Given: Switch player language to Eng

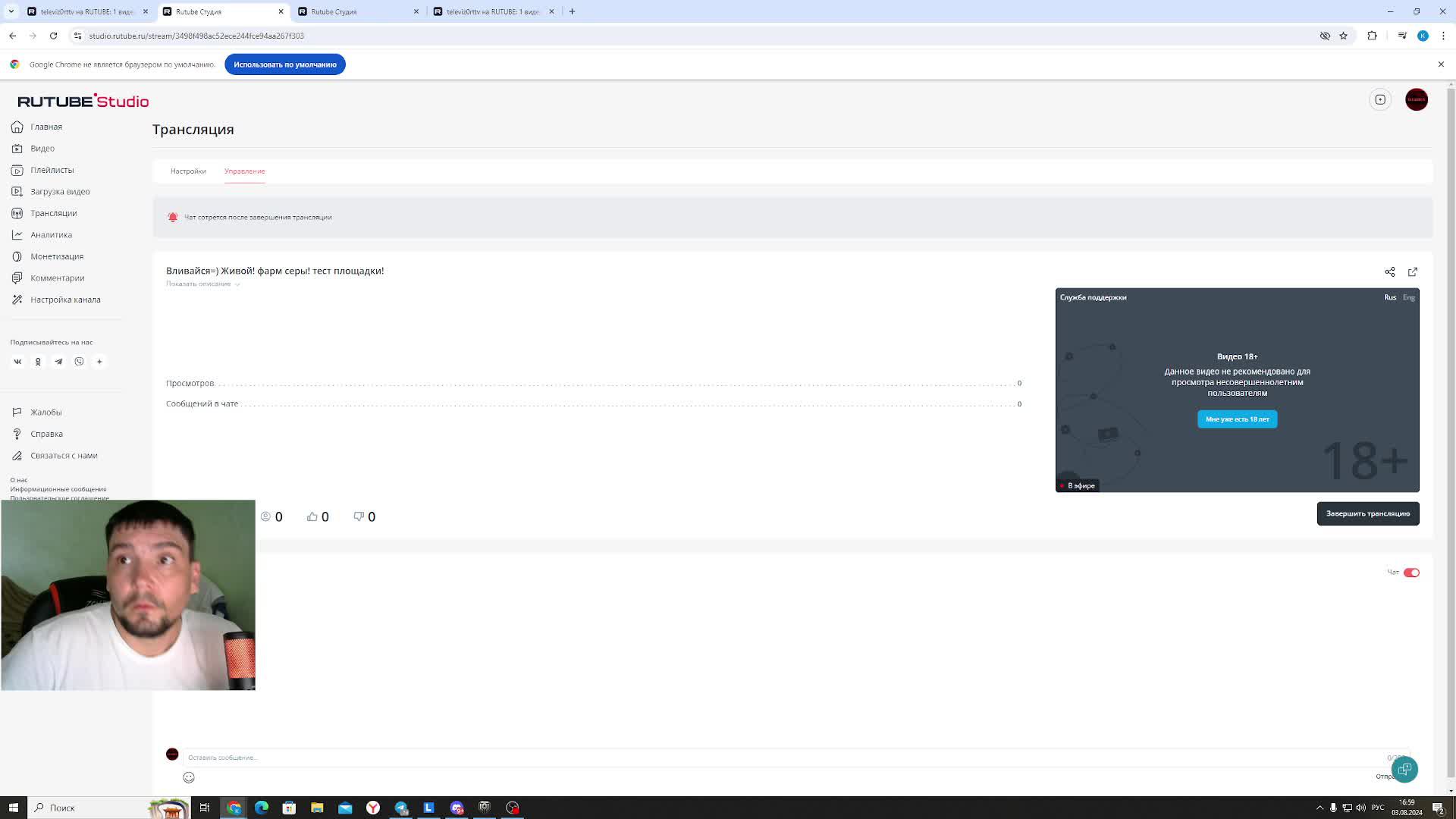Looking at the screenshot, I should tap(1408, 297).
